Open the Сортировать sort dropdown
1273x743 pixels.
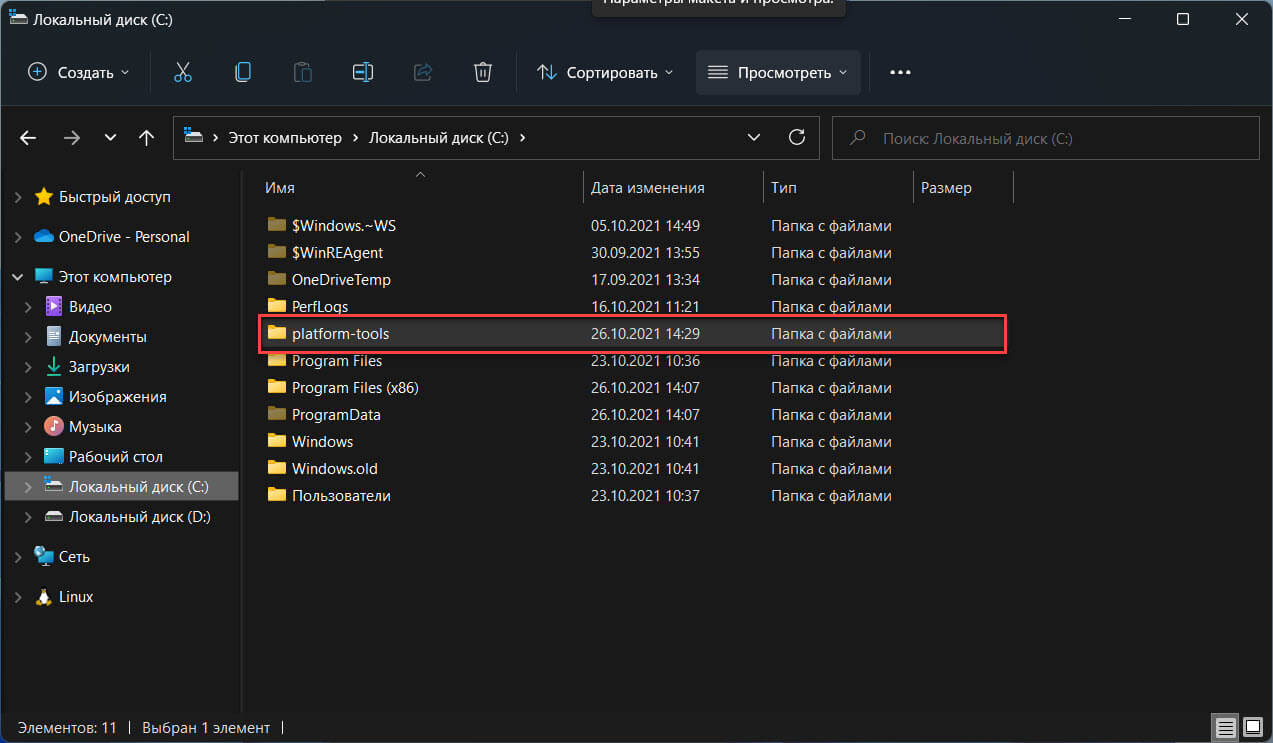click(x=605, y=72)
